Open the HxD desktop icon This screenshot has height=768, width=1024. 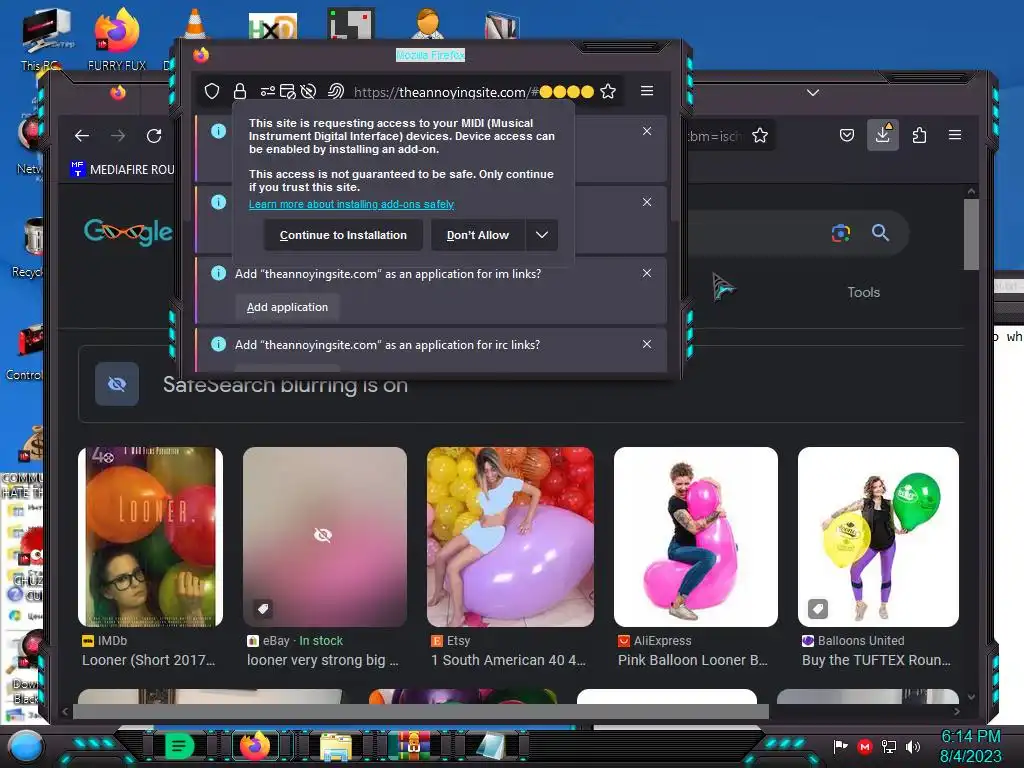pos(273,27)
